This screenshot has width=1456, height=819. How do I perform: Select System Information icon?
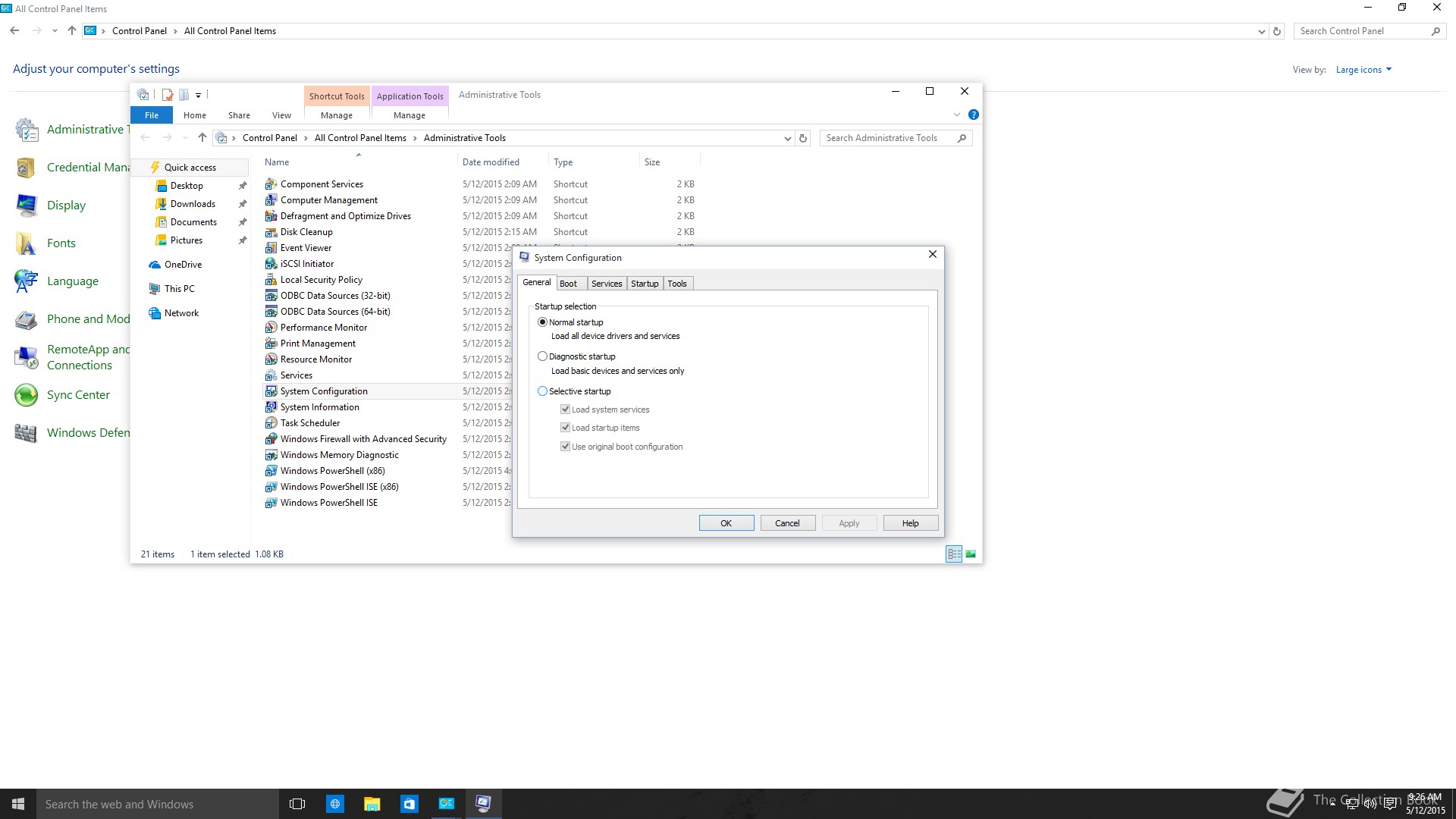271,407
